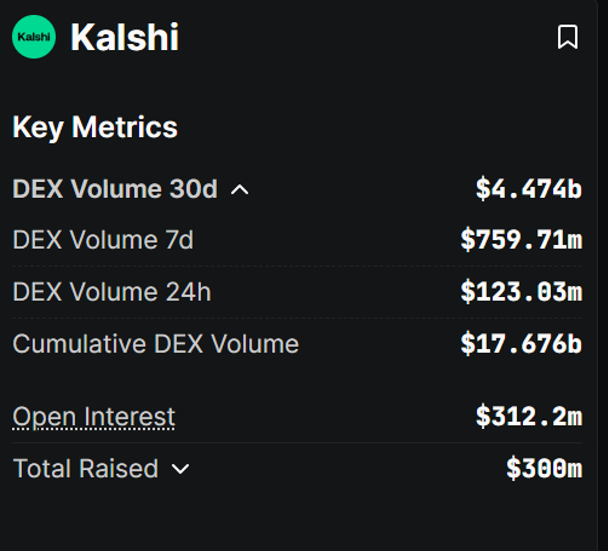Click the $17.676b cumulative value
608x551 pixels.
[x=521, y=344]
